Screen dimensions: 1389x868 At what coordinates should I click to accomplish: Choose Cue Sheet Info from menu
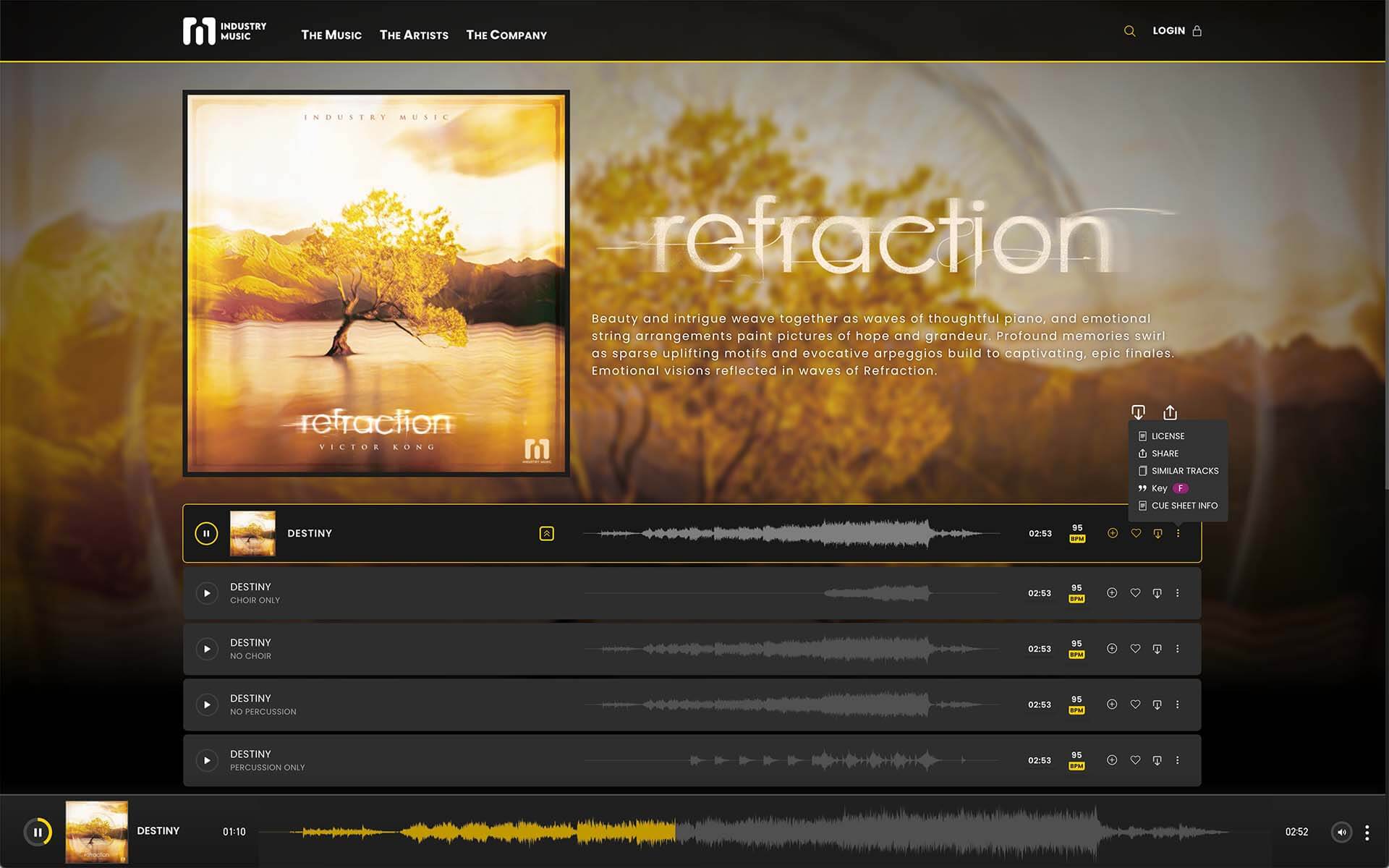click(x=1178, y=506)
